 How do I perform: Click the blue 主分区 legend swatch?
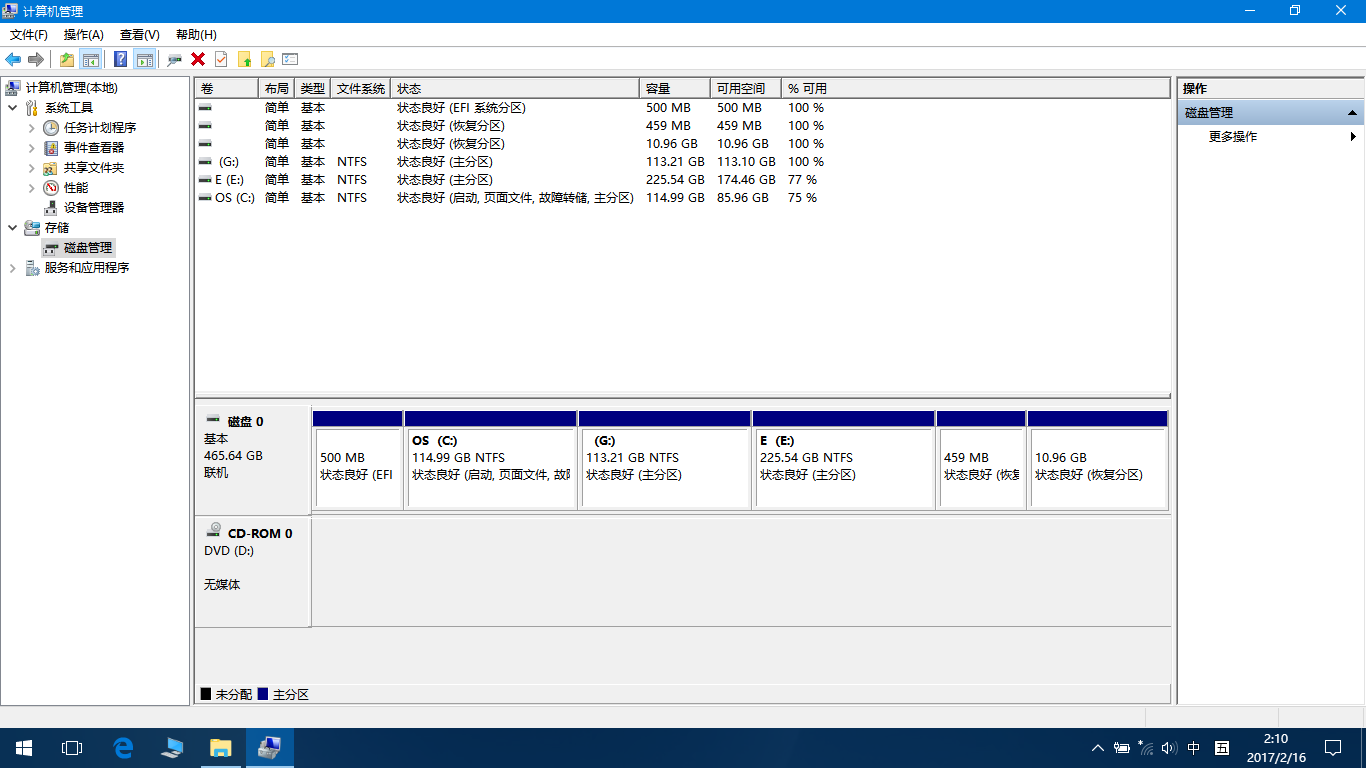[263, 694]
